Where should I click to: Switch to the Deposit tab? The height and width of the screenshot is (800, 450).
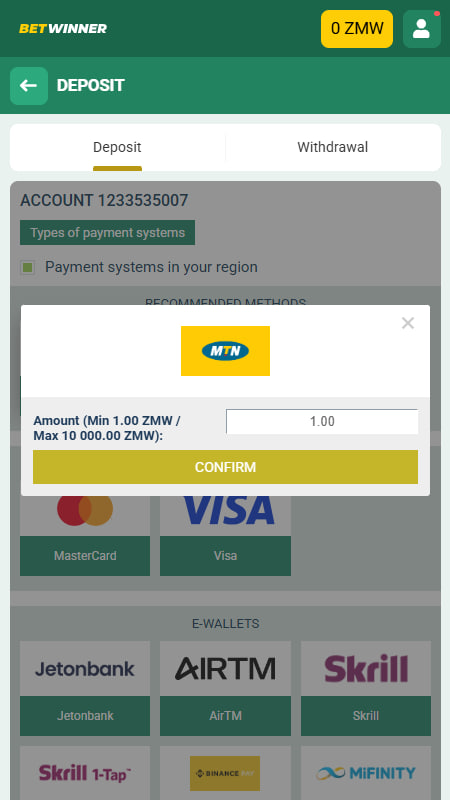click(117, 147)
